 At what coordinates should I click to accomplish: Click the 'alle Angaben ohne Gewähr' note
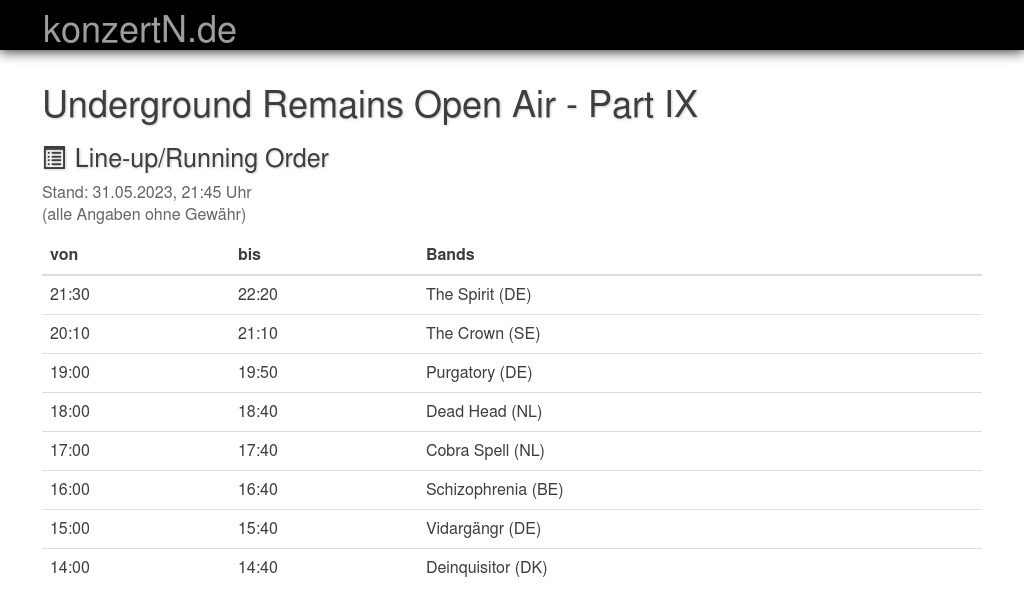point(144,214)
